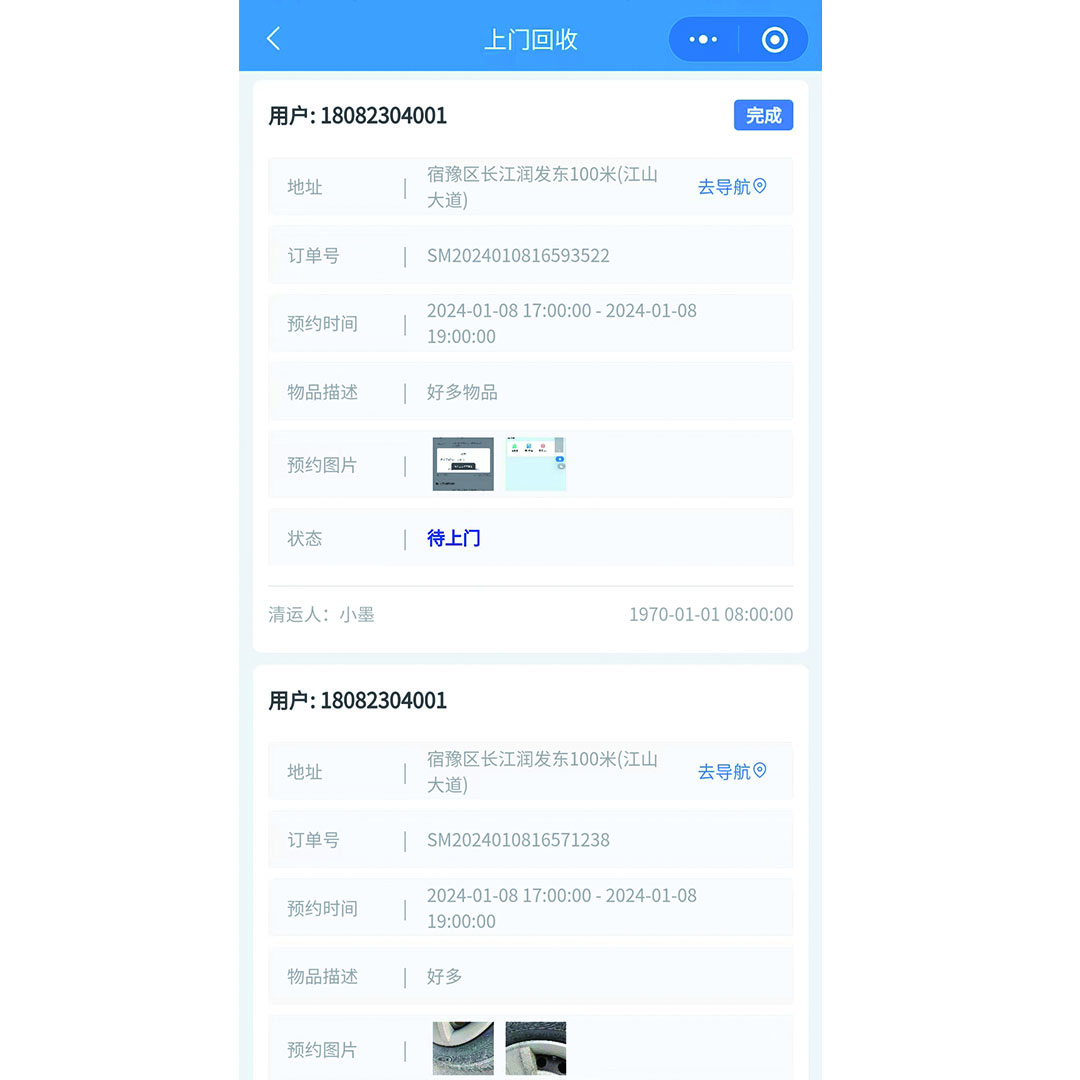Select order number SM2024010816571238

(x=518, y=840)
